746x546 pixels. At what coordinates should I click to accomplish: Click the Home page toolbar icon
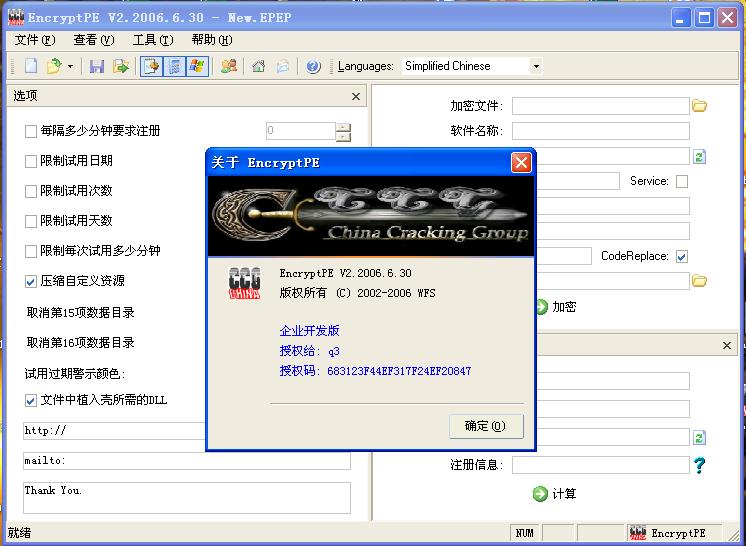click(x=258, y=66)
